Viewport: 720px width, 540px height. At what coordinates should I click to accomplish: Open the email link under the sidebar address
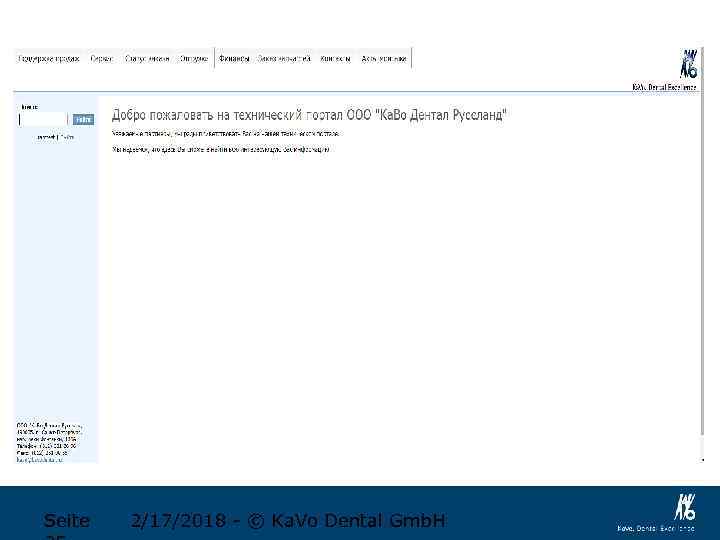click(x=40, y=460)
